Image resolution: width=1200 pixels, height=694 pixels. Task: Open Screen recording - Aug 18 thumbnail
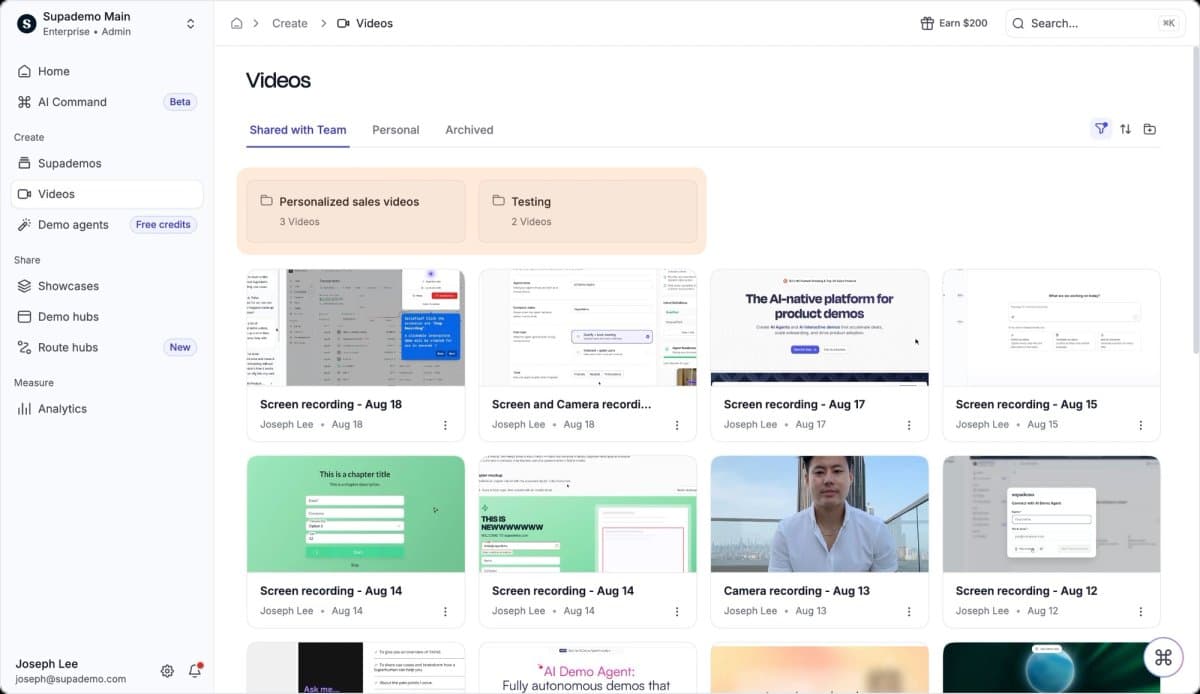(x=356, y=327)
